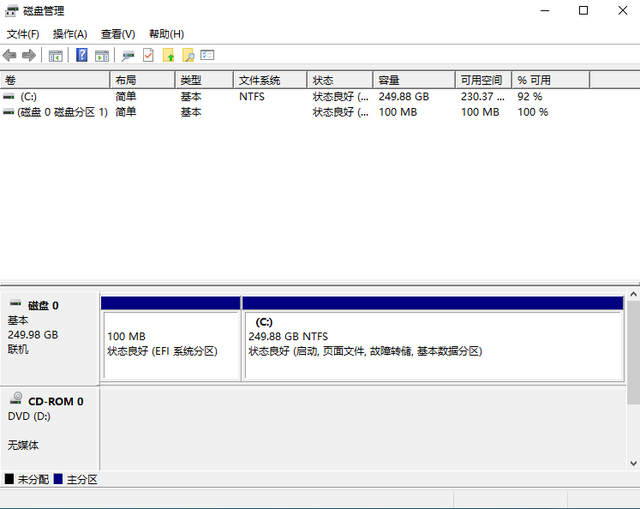Select the 磁盘 0 disk label panel
Image resolution: width=640 pixels, height=509 pixels.
49,338
